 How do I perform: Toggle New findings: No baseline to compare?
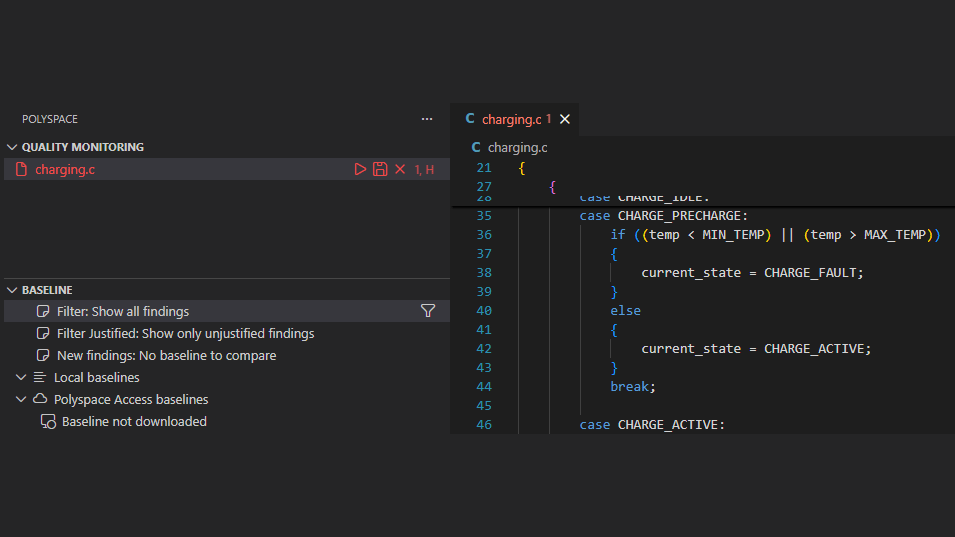166,355
